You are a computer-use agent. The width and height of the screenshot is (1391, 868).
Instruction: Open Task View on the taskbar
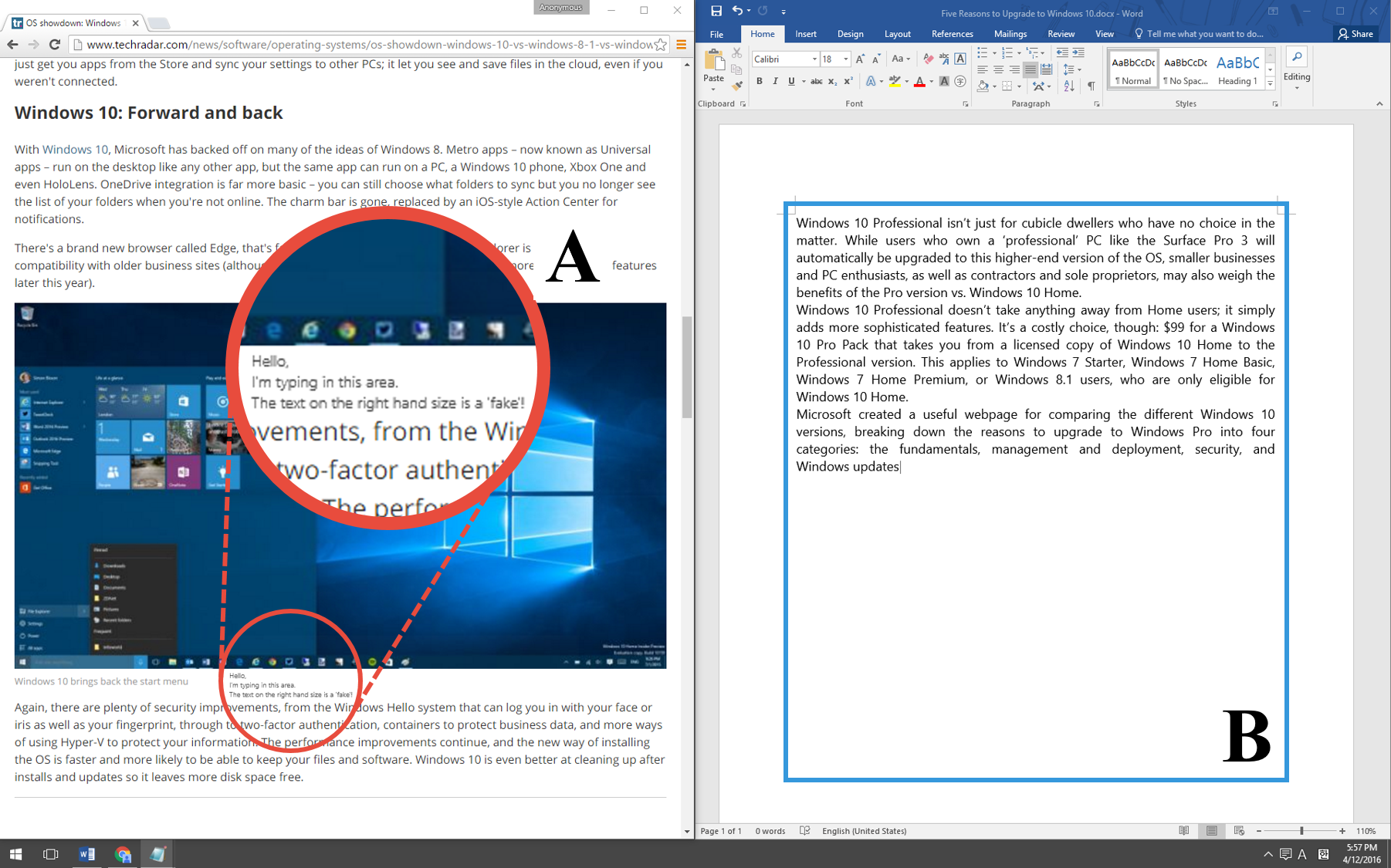pyautogui.click(x=51, y=854)
